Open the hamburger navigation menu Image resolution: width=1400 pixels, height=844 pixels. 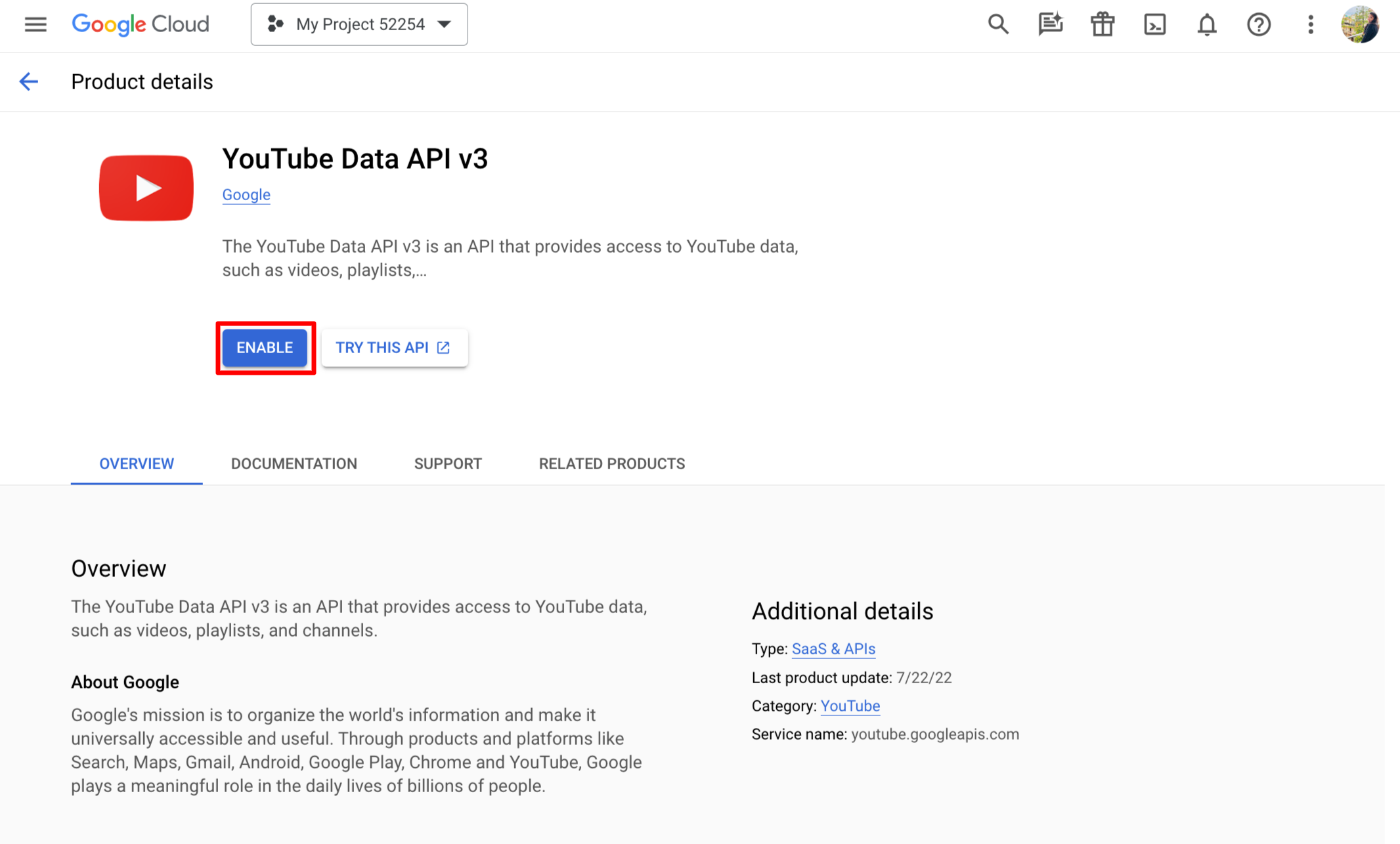click(x=35, y=25)
